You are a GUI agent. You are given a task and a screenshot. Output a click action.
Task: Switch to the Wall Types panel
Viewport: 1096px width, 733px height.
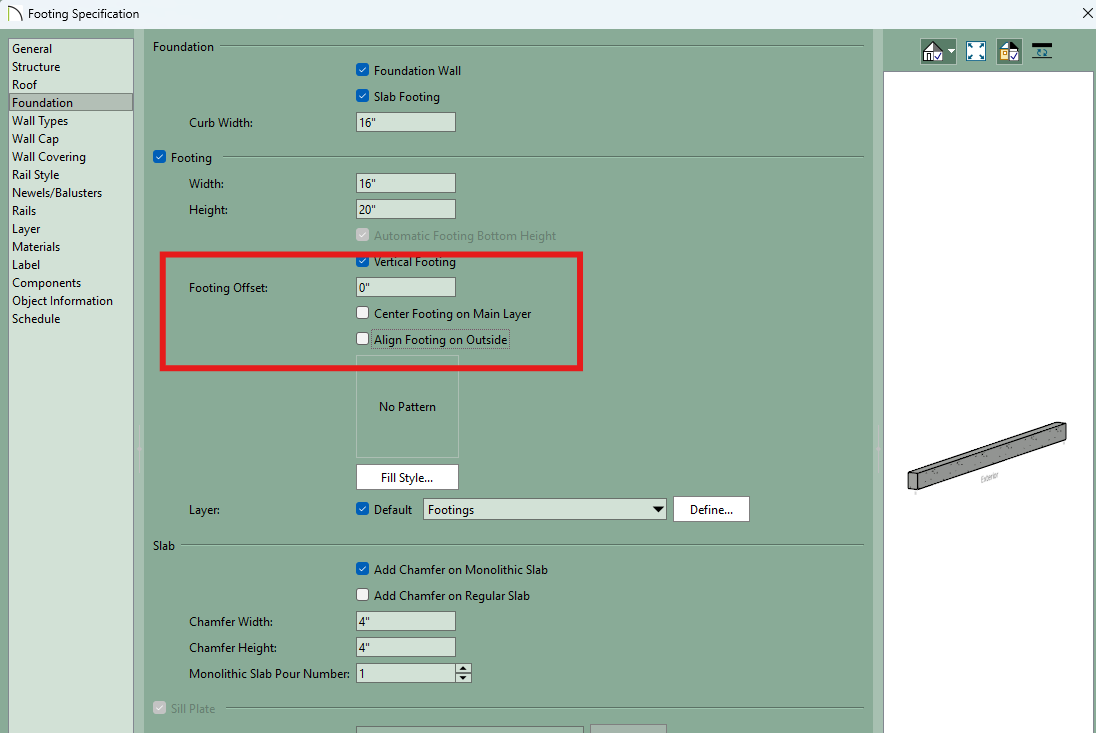(40, 121)
